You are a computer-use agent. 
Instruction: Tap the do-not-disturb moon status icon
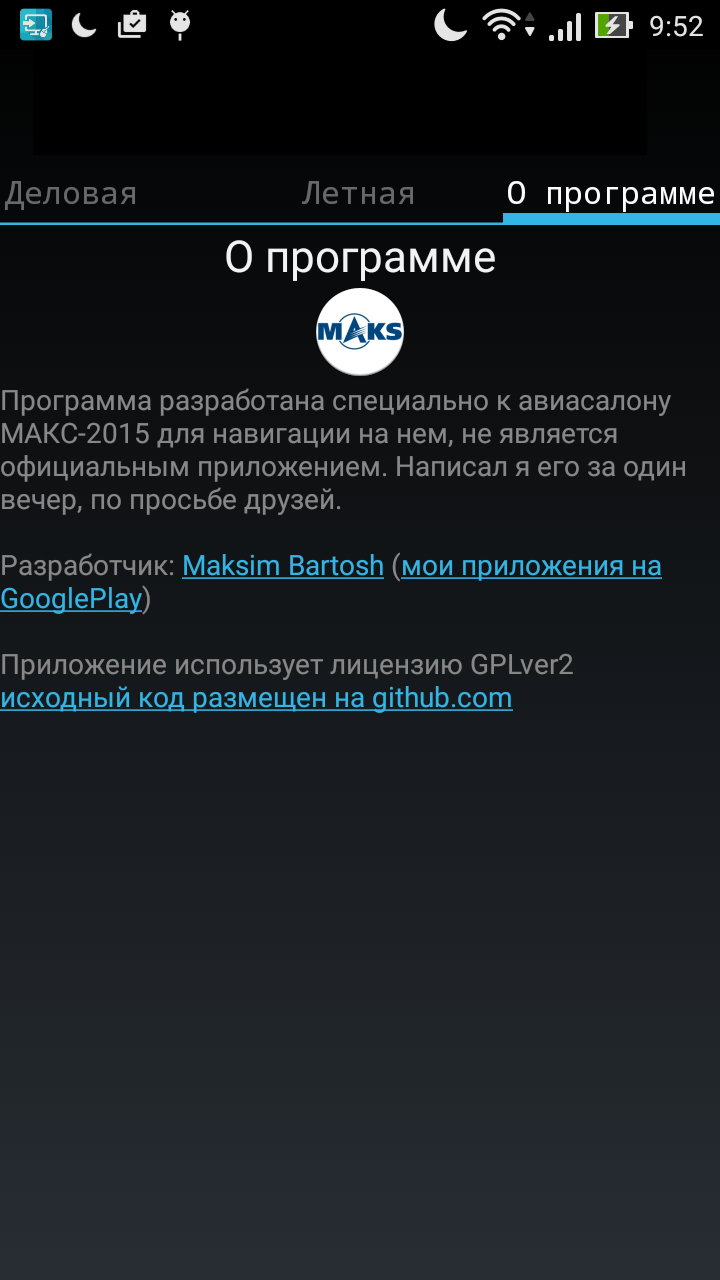click(451, 25)
